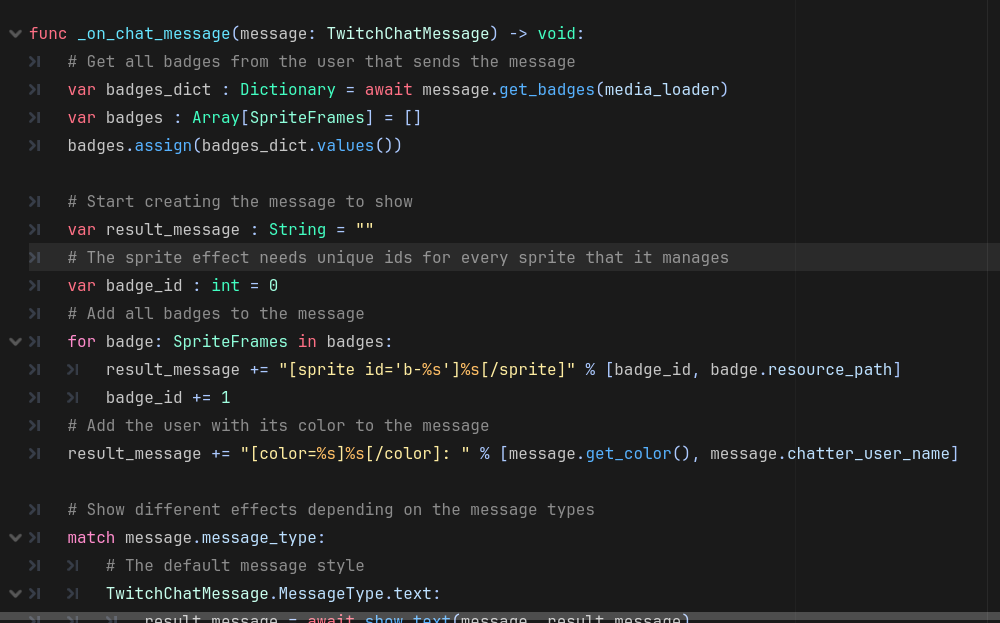Click tab indent marker before 'var badges_dict'
The height and width of the screenshot is (623, 1000).
35,90
